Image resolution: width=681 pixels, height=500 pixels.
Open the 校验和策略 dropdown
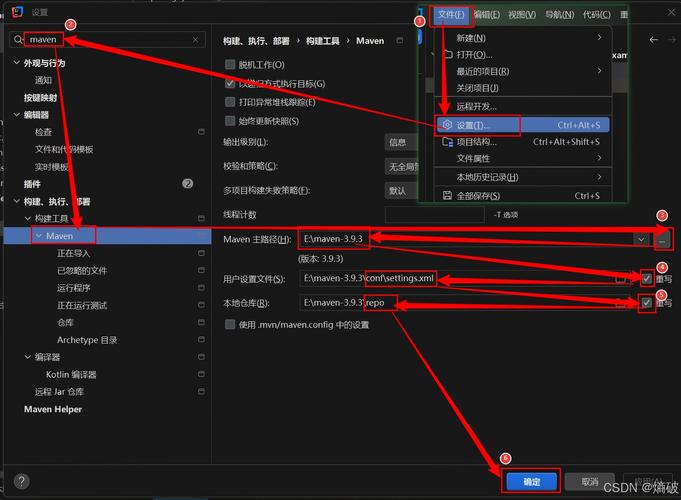pyautogui.click(x=401, y=166)
